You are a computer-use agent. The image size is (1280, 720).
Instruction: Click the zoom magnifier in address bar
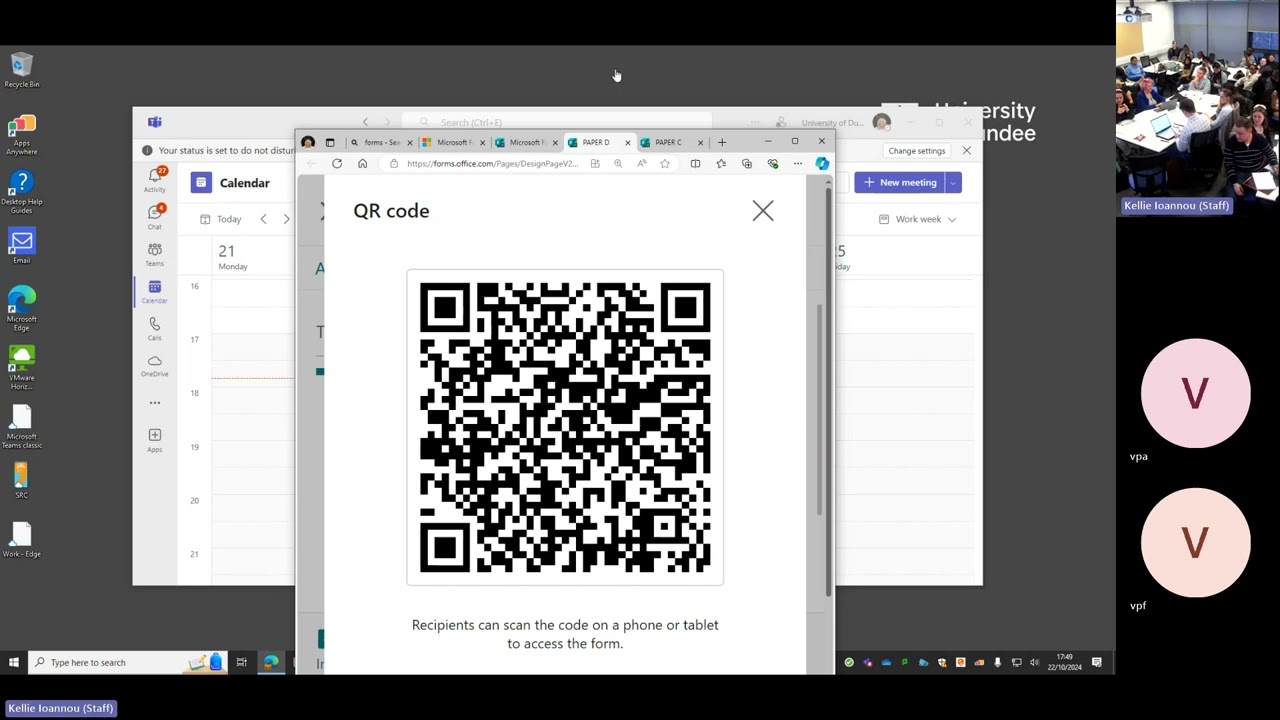(618, 164)
